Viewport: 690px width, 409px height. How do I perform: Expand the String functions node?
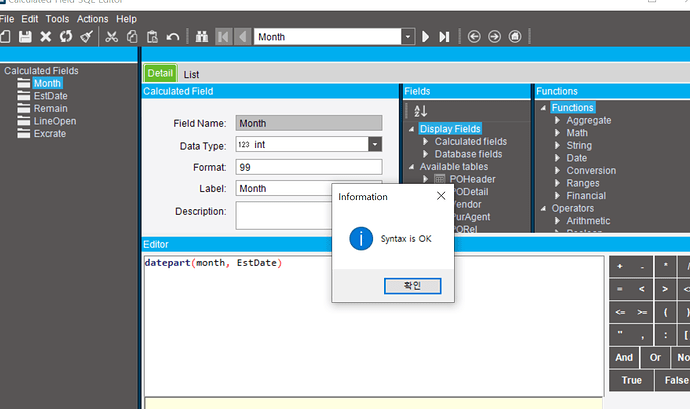click(x=558, y=145)
